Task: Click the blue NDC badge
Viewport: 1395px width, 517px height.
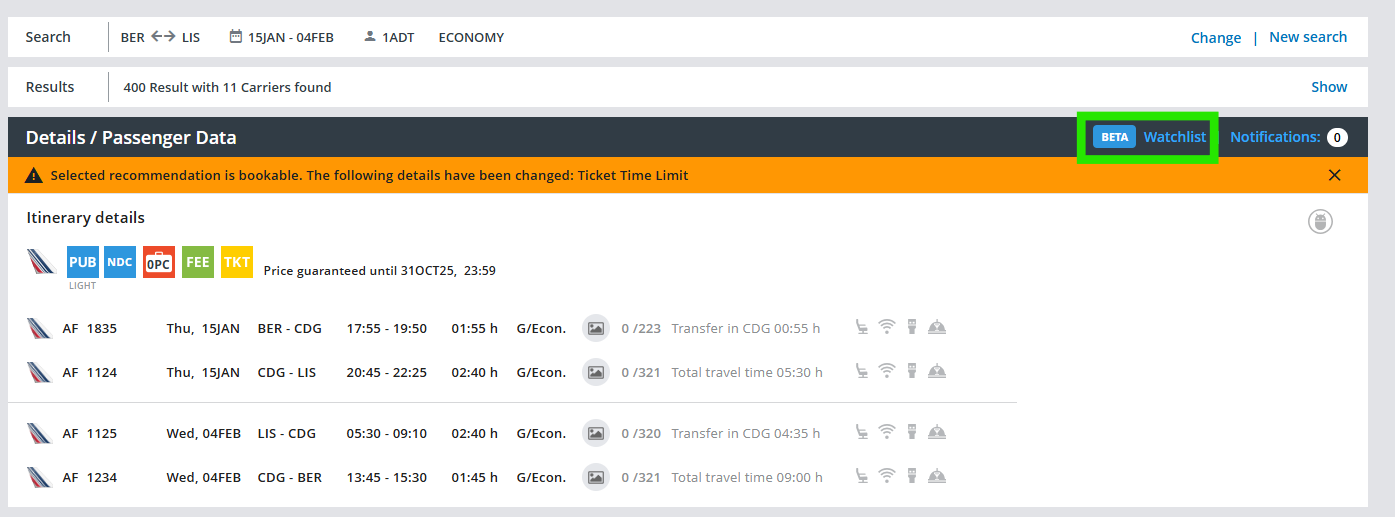Action: [120, 262]
